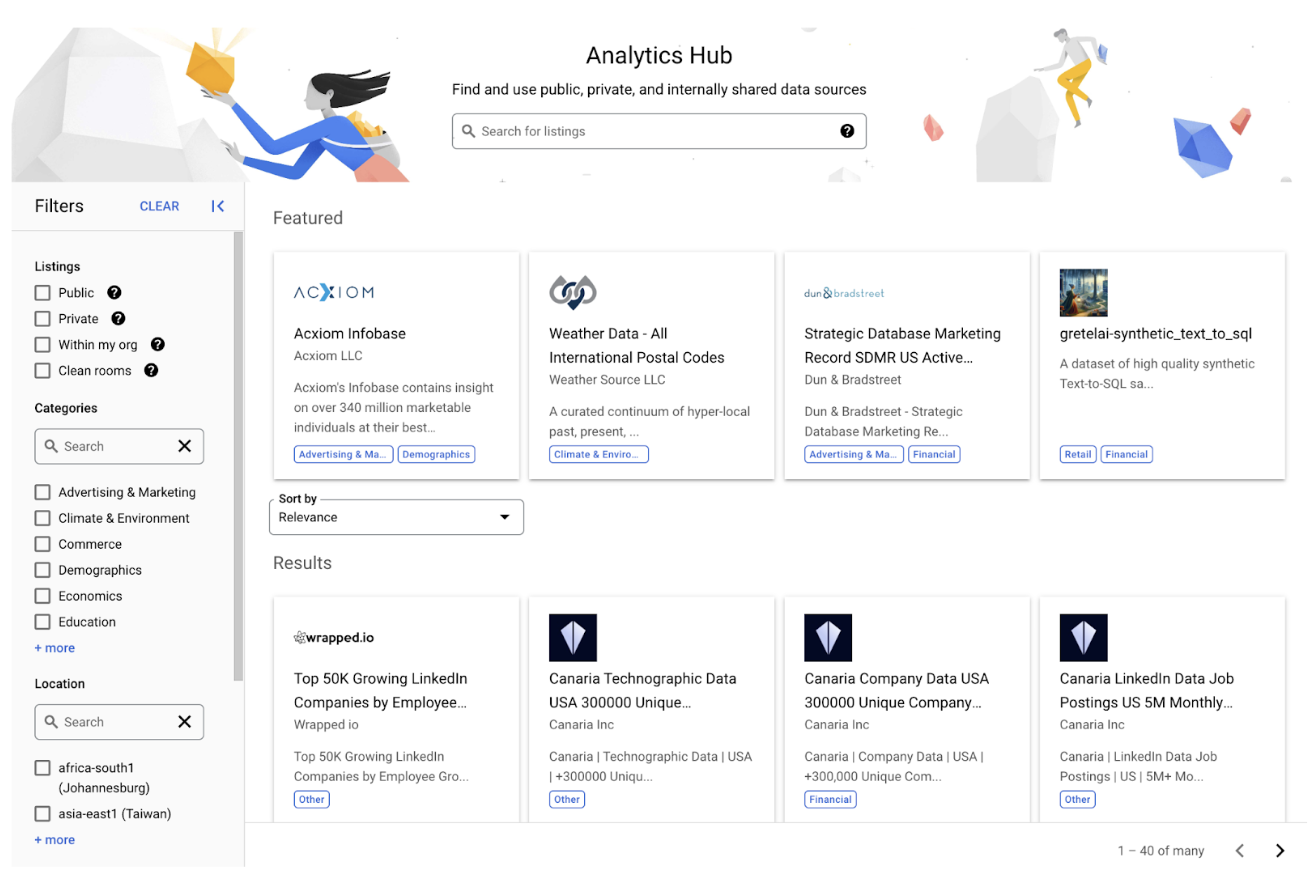Focus the Categories search field
The width and height of the screenshot is (1316, 880).
119,446
